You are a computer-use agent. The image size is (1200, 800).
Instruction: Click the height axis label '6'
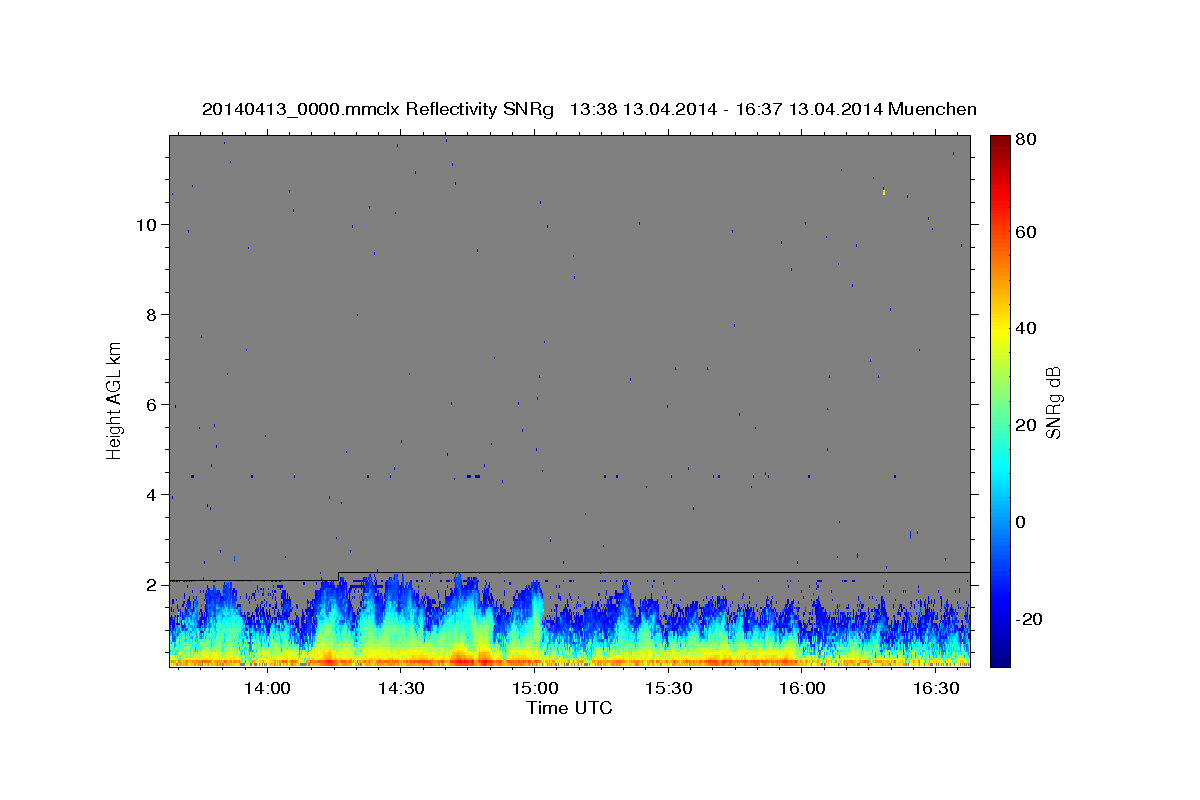pos(152,405)
